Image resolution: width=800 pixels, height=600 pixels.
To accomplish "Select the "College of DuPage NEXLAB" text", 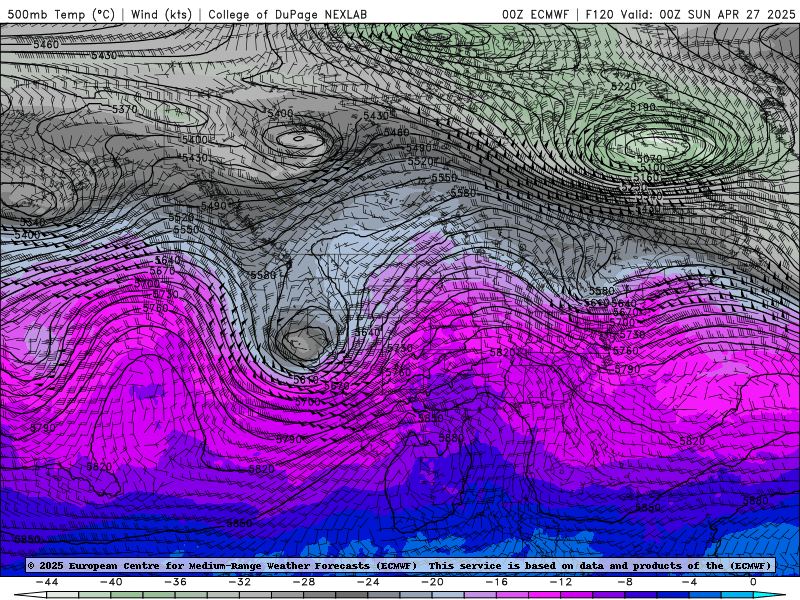I will (x=287, y=14).
